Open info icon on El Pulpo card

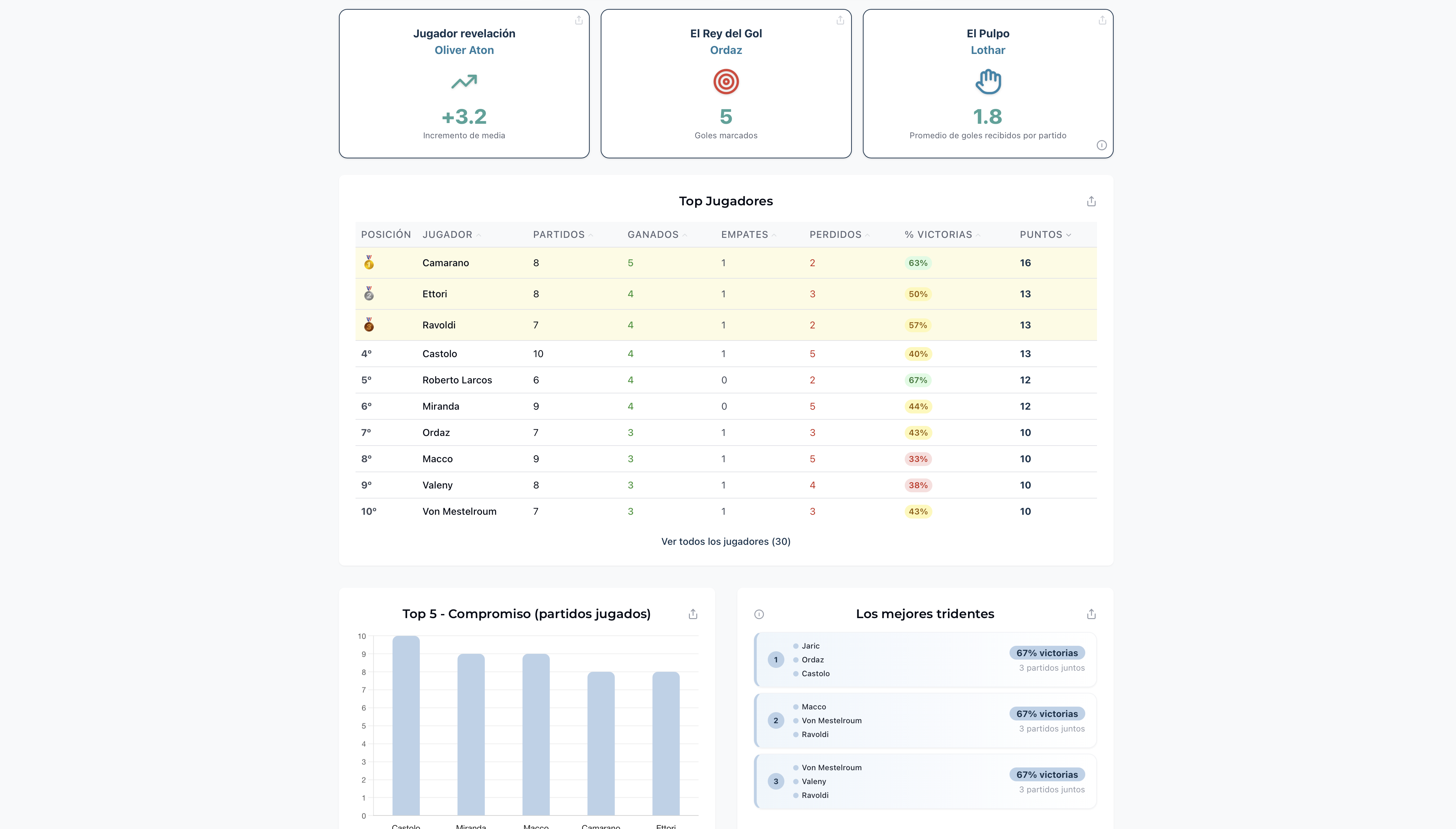(x=1101, y=145)
